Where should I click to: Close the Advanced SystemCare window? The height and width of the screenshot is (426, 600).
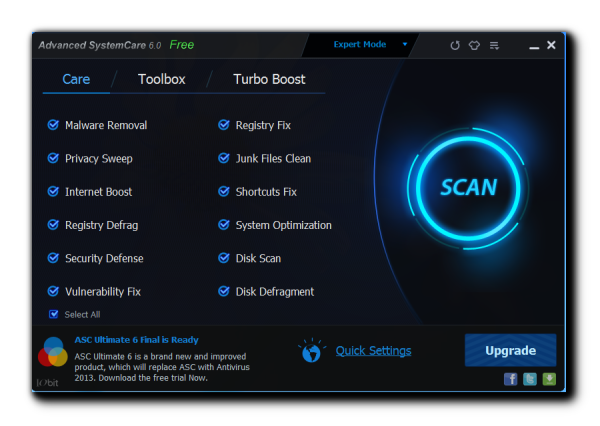click(x=551, y=45)
